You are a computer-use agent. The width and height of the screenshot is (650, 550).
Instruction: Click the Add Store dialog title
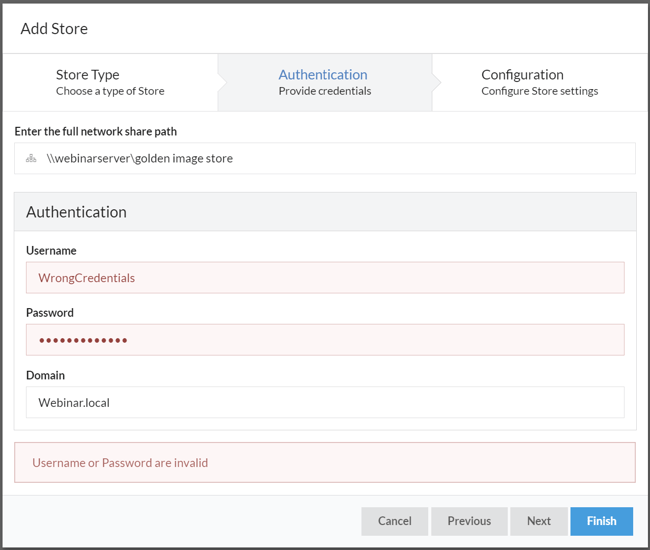click(54, 28)
